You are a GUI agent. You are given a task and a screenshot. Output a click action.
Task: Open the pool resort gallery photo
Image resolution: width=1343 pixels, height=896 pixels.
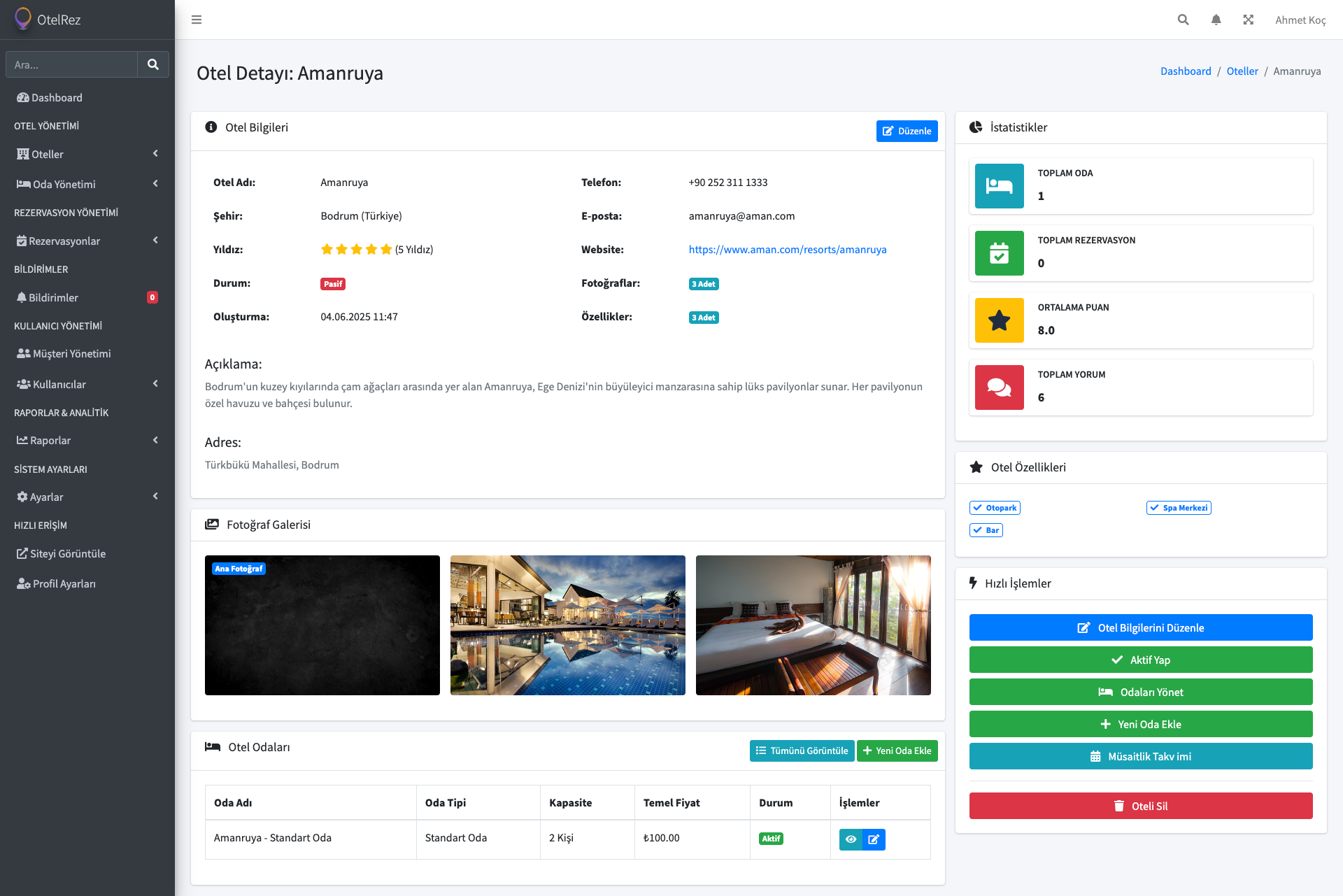568,625
